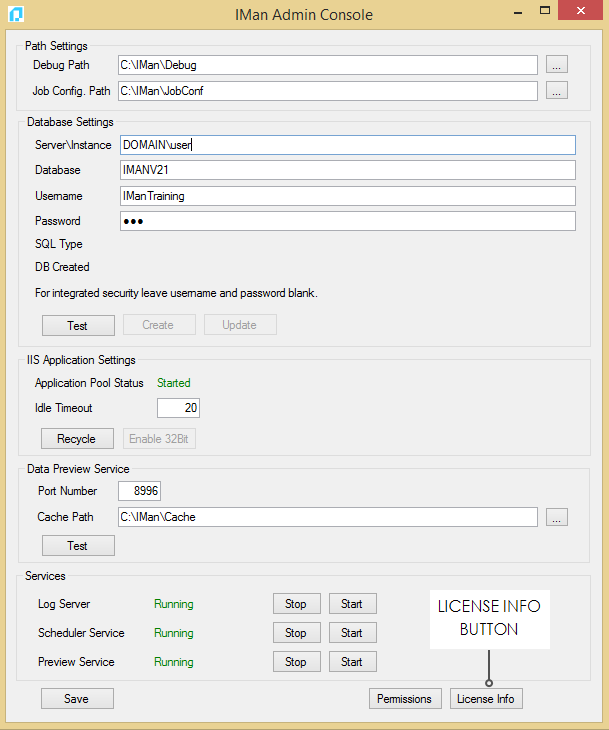Focus the Password field
Viewport: 609px width, 730px height.
point(346,221)
